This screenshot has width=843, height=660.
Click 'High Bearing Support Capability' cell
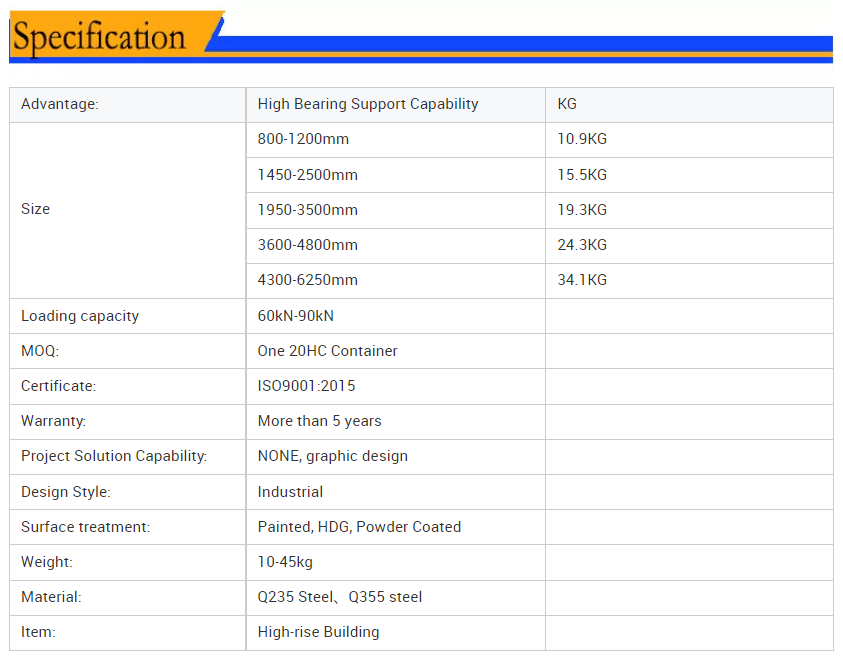[x=396, y=104]
